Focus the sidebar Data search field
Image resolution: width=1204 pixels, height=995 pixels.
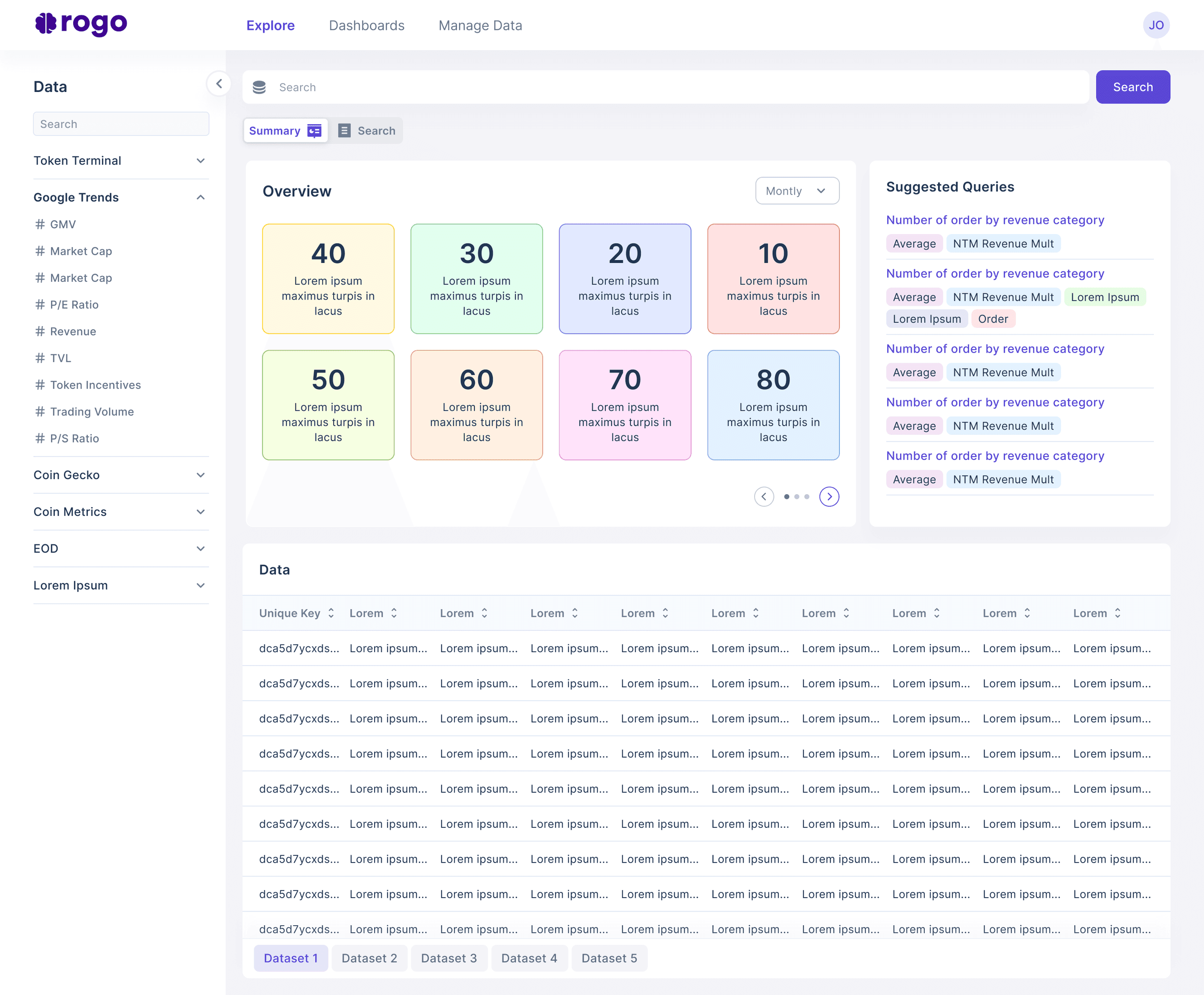point(121,124)
